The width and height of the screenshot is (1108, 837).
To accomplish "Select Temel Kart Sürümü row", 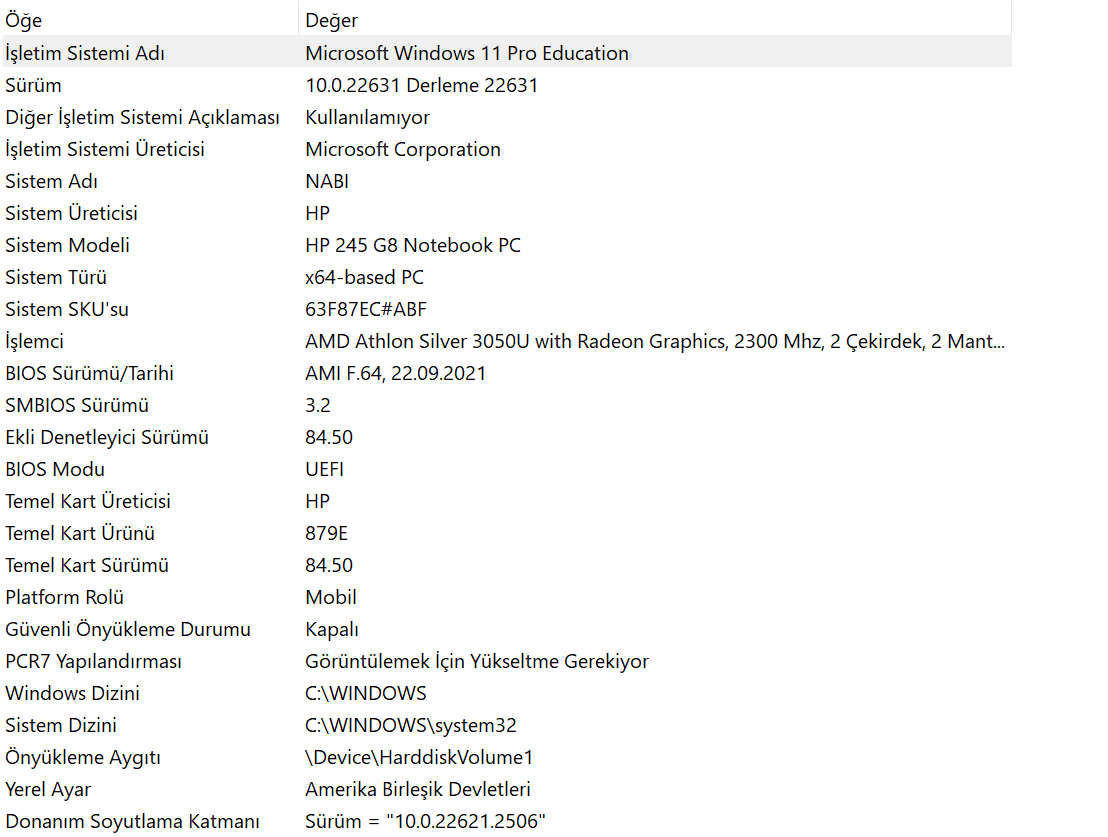I will (507, 565).
